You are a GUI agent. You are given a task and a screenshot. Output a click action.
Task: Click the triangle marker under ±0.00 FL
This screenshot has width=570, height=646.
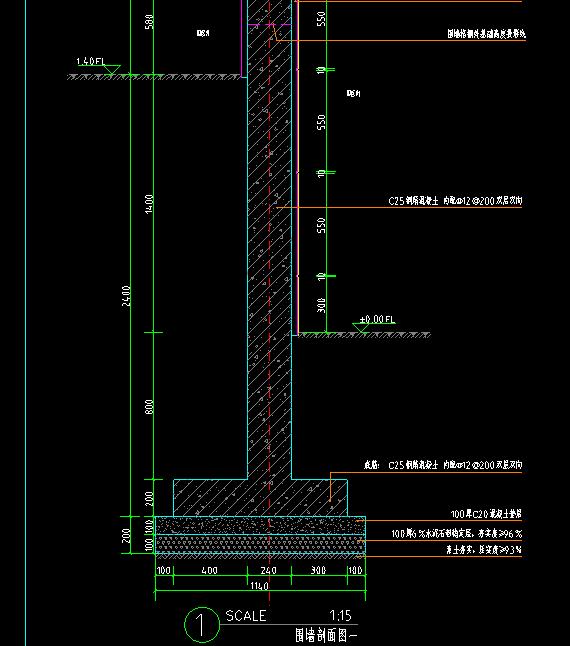point(361,328)
